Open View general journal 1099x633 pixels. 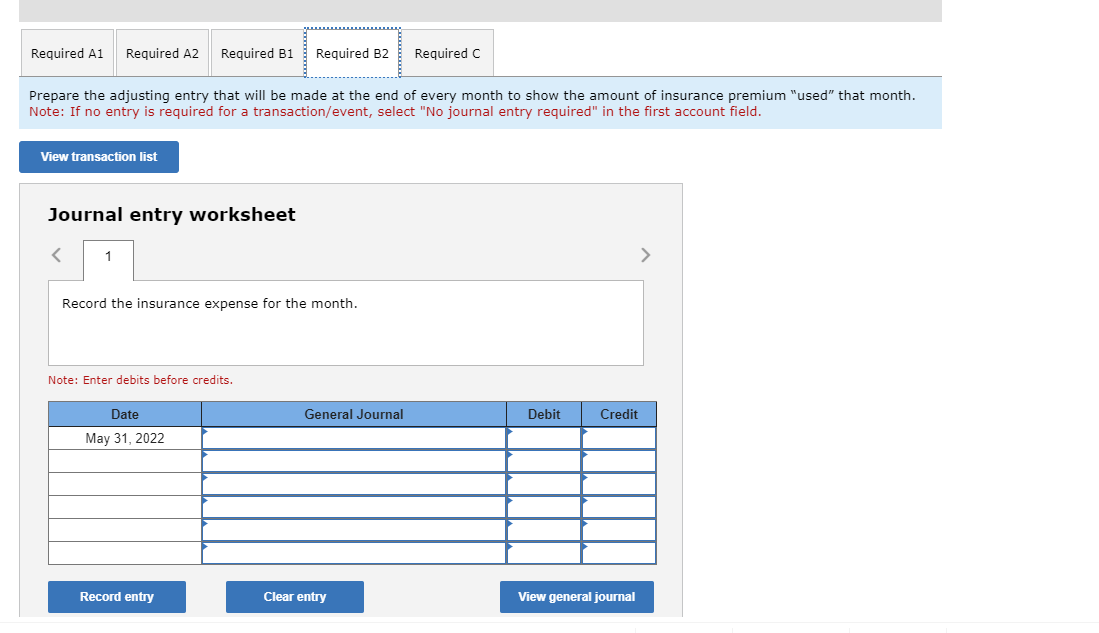point(577,597)
